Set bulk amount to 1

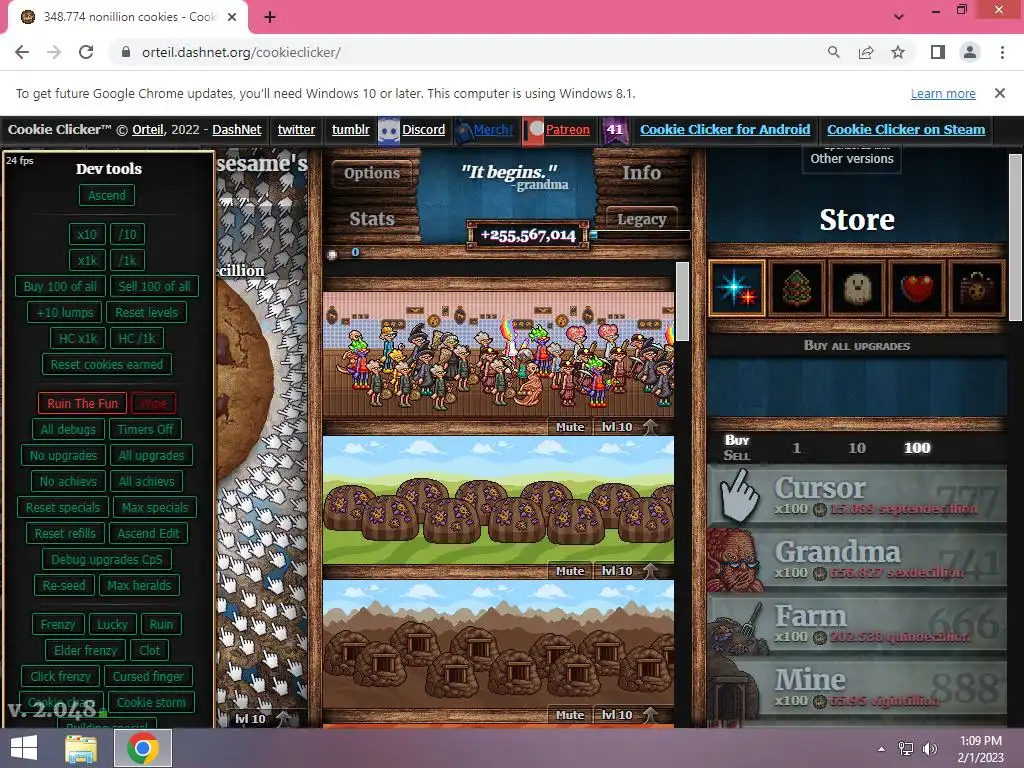tap(796, 448)
